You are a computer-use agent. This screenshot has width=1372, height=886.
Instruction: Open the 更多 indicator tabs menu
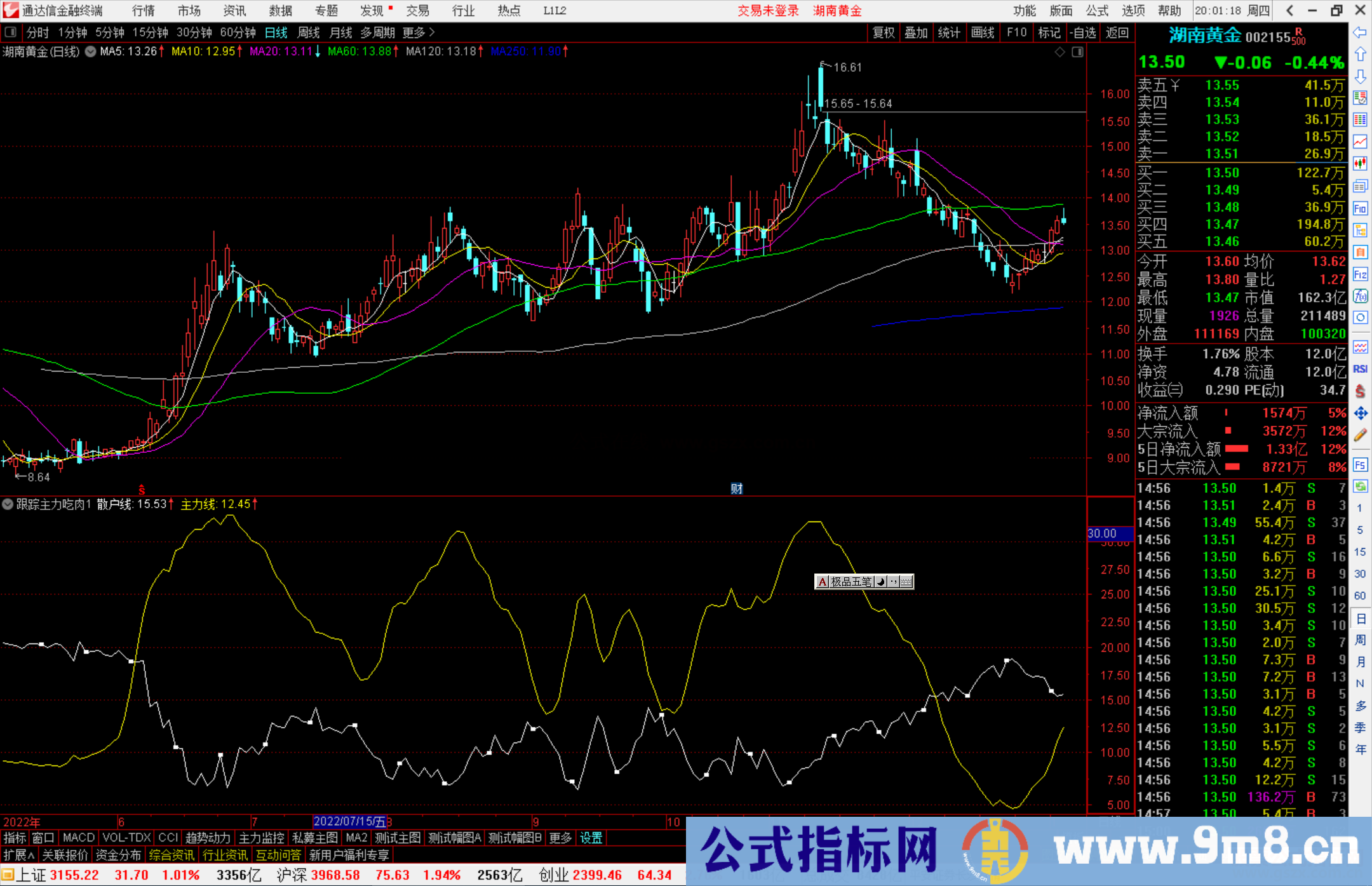click(x=560, y=838)
